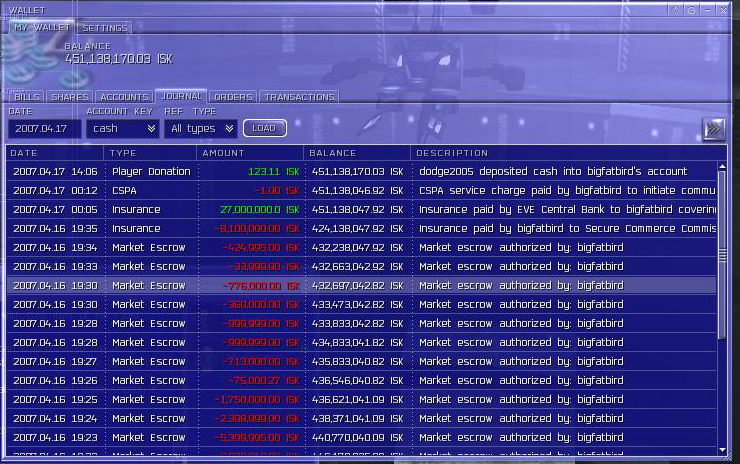This screenshot has width=740, height=464.
Task: Click the balance cell 438,371,041.09 ISK
Action: coord(358,418)
